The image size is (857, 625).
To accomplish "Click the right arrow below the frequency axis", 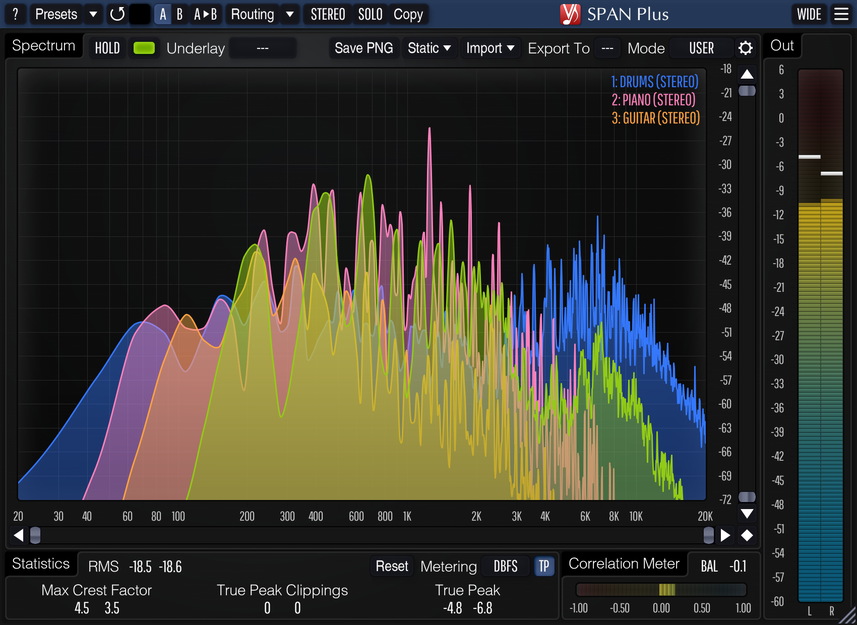I will [x=727, y=535].
